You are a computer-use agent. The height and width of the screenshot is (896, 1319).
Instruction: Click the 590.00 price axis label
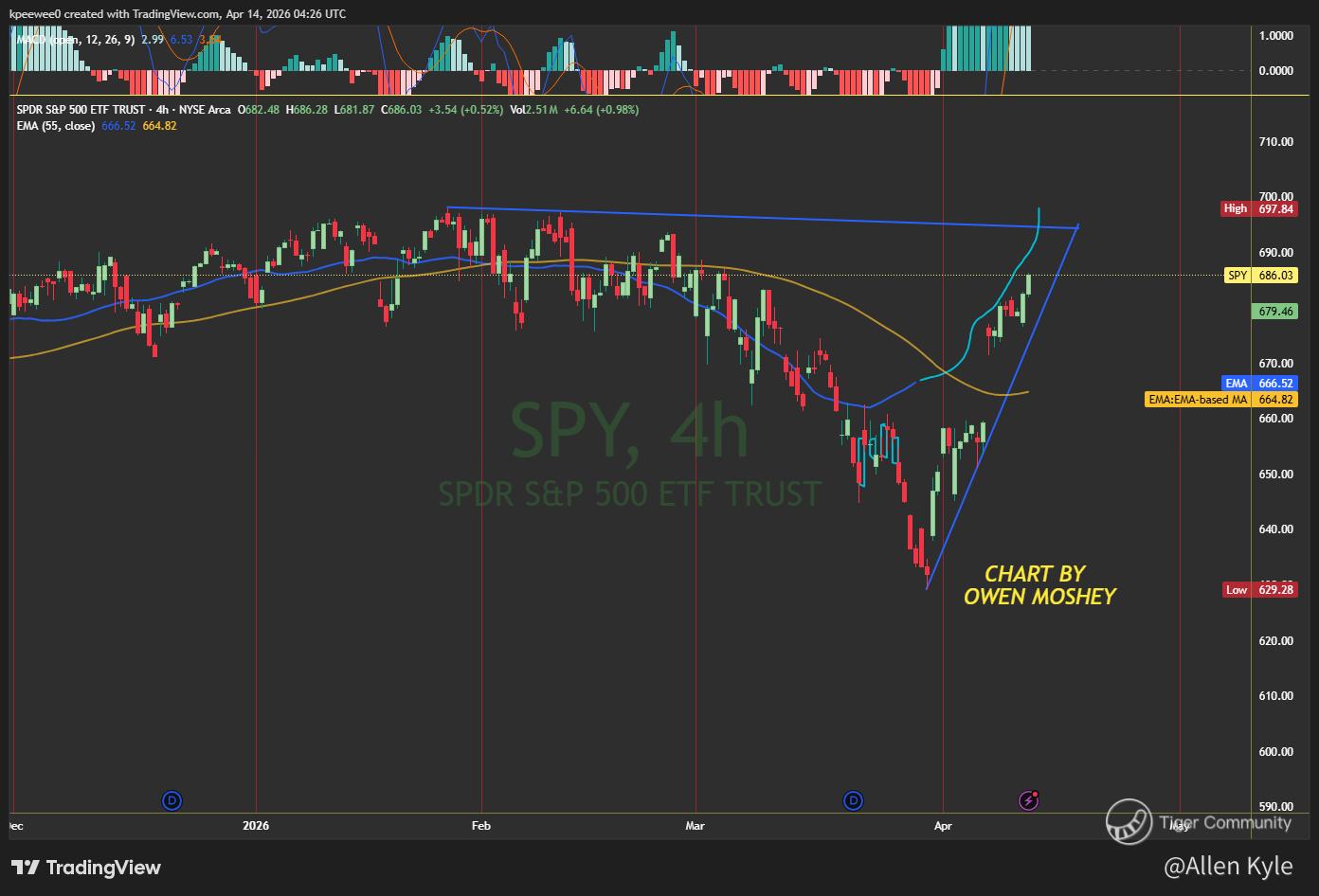point(1275,807)
